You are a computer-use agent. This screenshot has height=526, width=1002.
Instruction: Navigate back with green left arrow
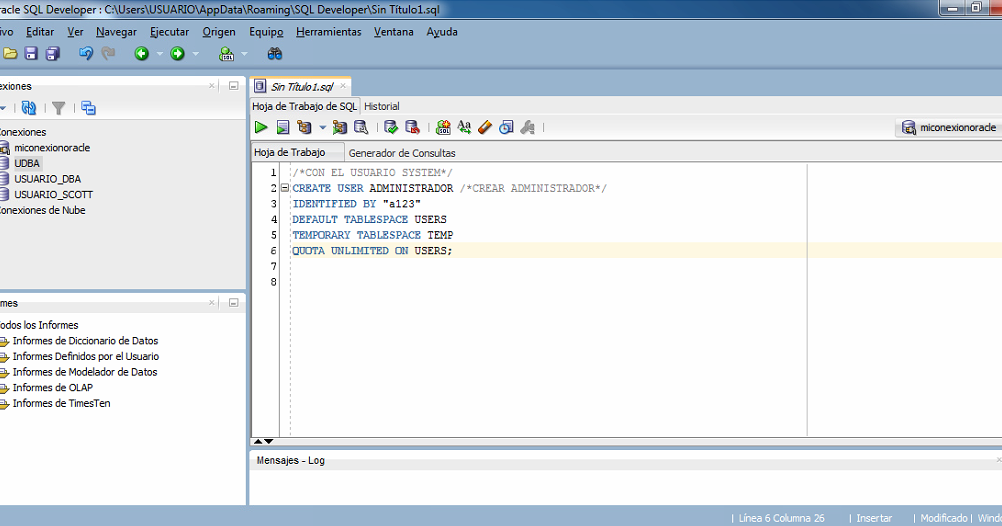coord(142,54)
